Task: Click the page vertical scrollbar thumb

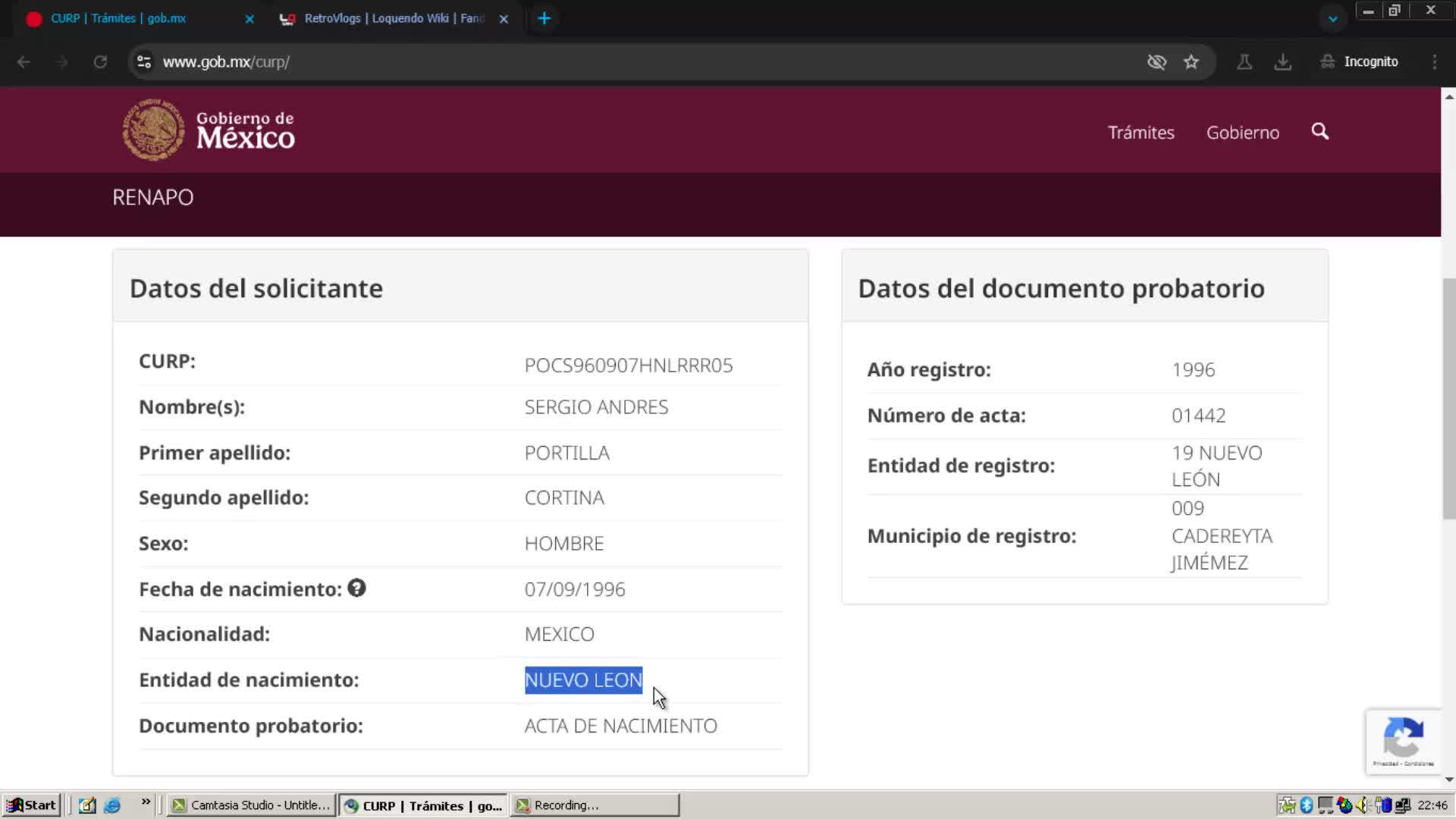Action: click(x=1448, y=398)
